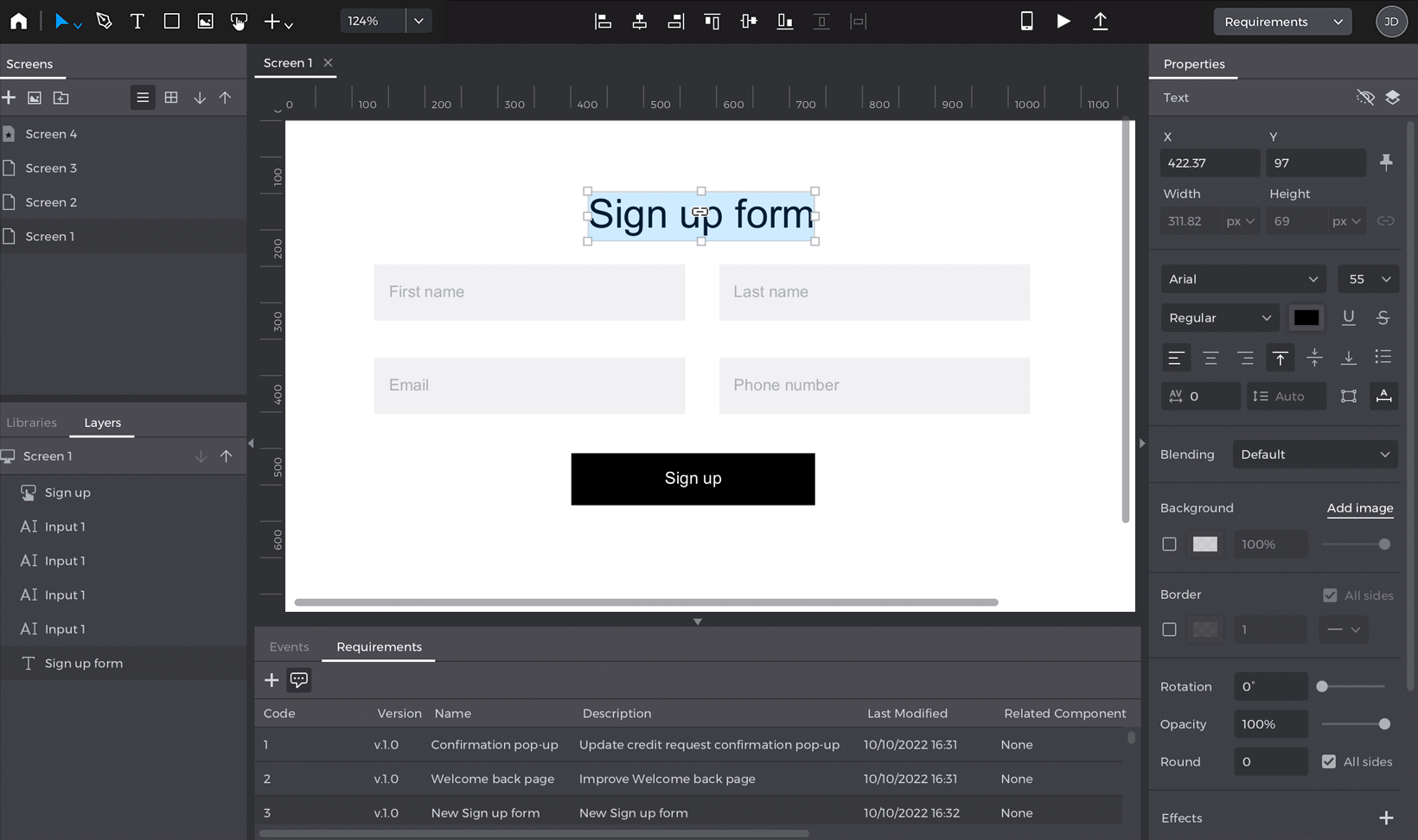Viewport: 1418px width, 840px height.
Task: Toggle underline text style
Action: click(x=1348, y=318)
